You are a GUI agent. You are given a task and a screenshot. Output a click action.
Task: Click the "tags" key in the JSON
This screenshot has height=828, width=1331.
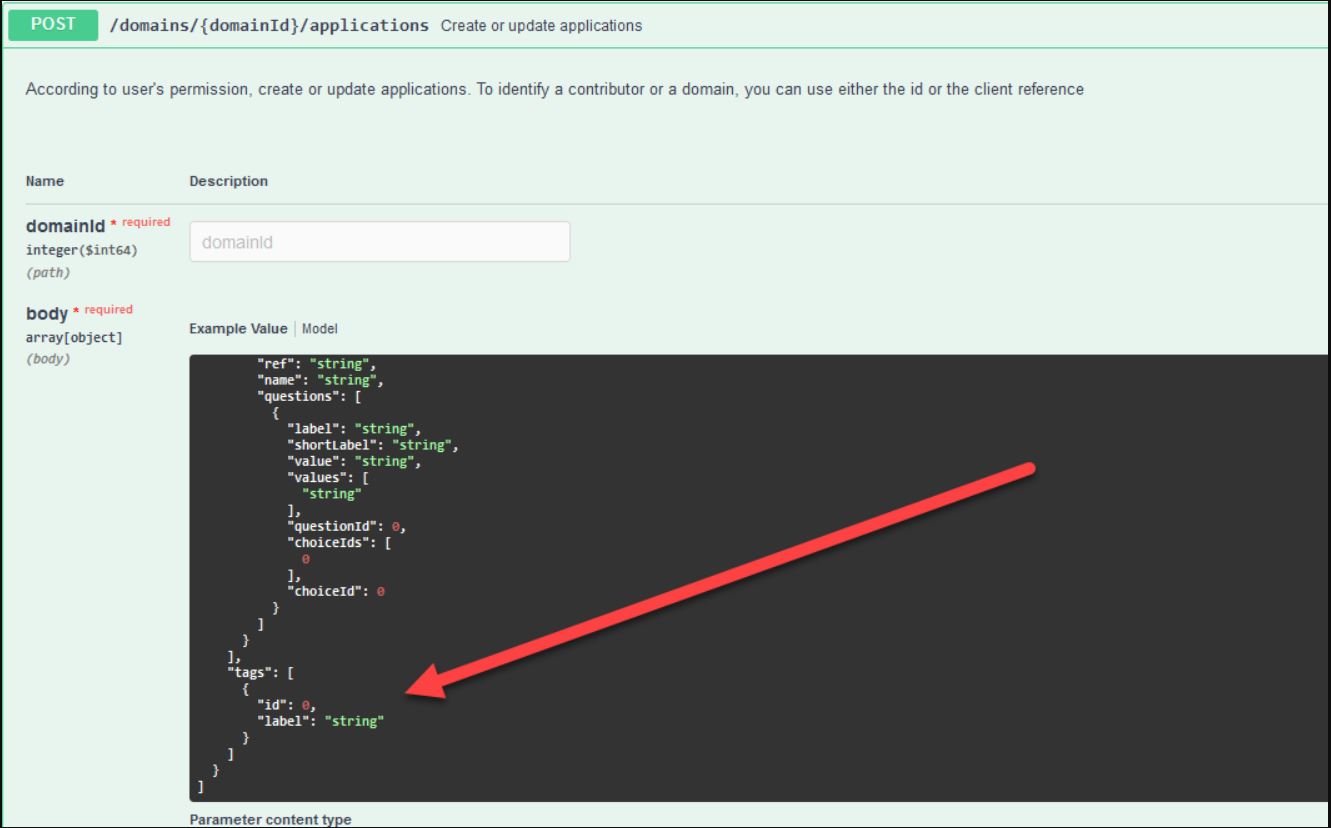tap(251, 672)
